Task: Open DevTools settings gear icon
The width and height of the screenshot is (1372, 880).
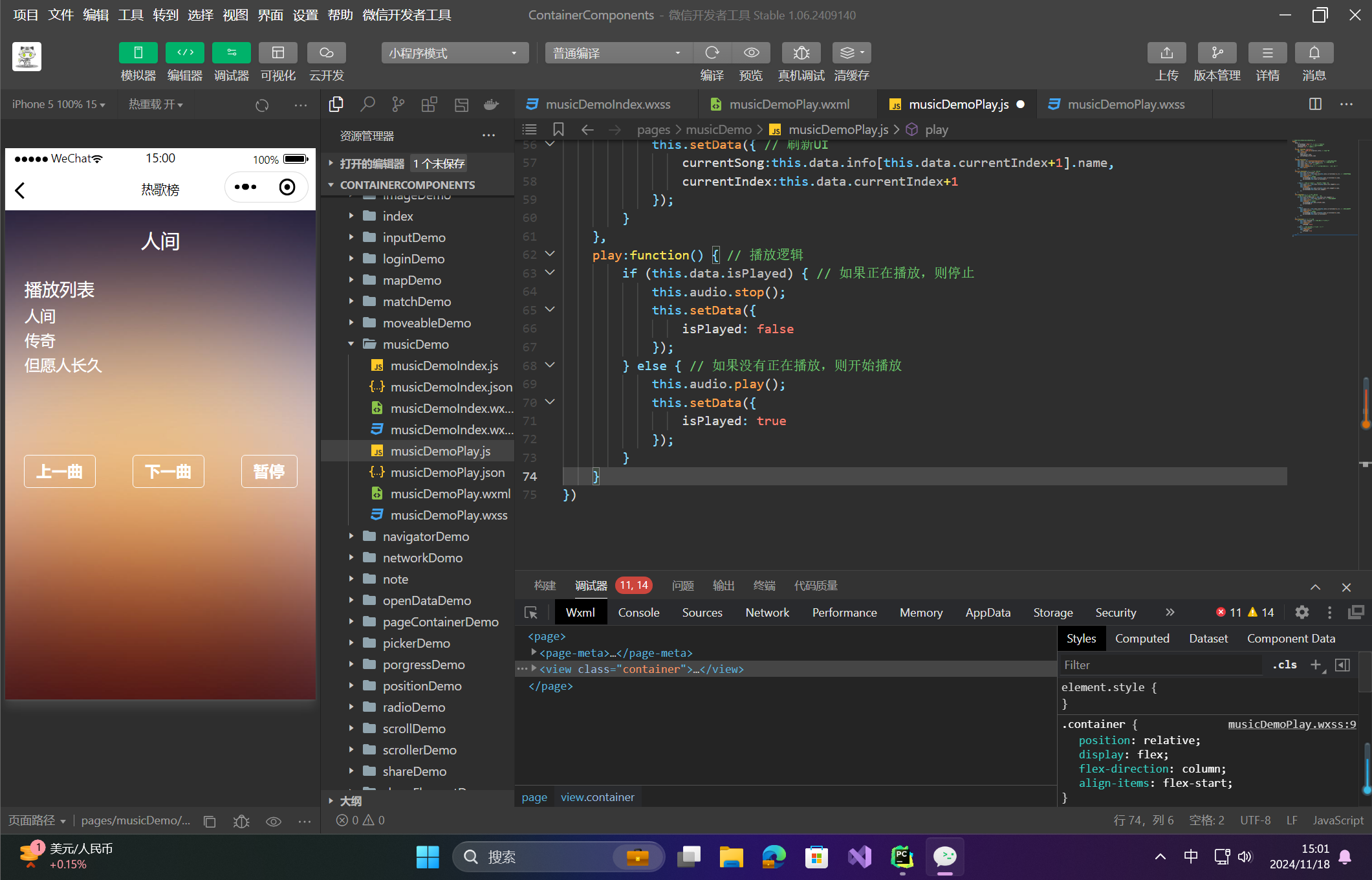Action: (1302, 612)
